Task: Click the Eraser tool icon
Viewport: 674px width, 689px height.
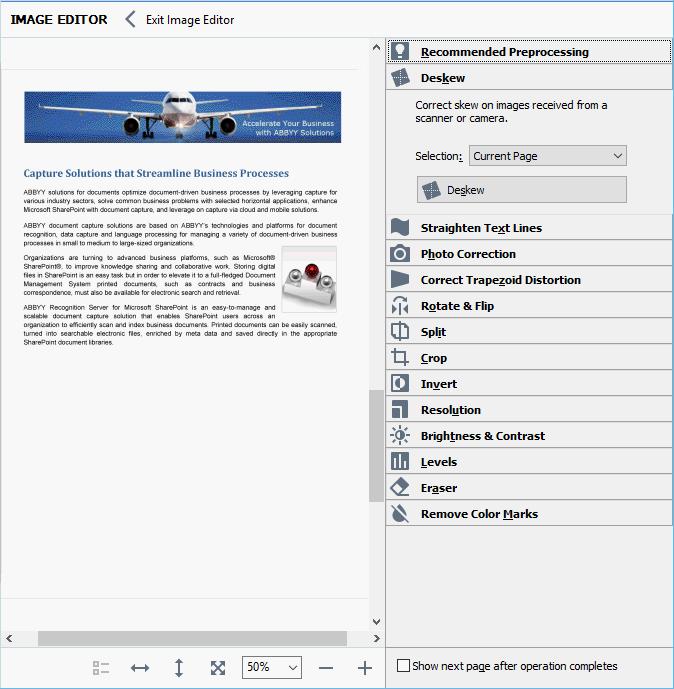Action: pos(400,487)
